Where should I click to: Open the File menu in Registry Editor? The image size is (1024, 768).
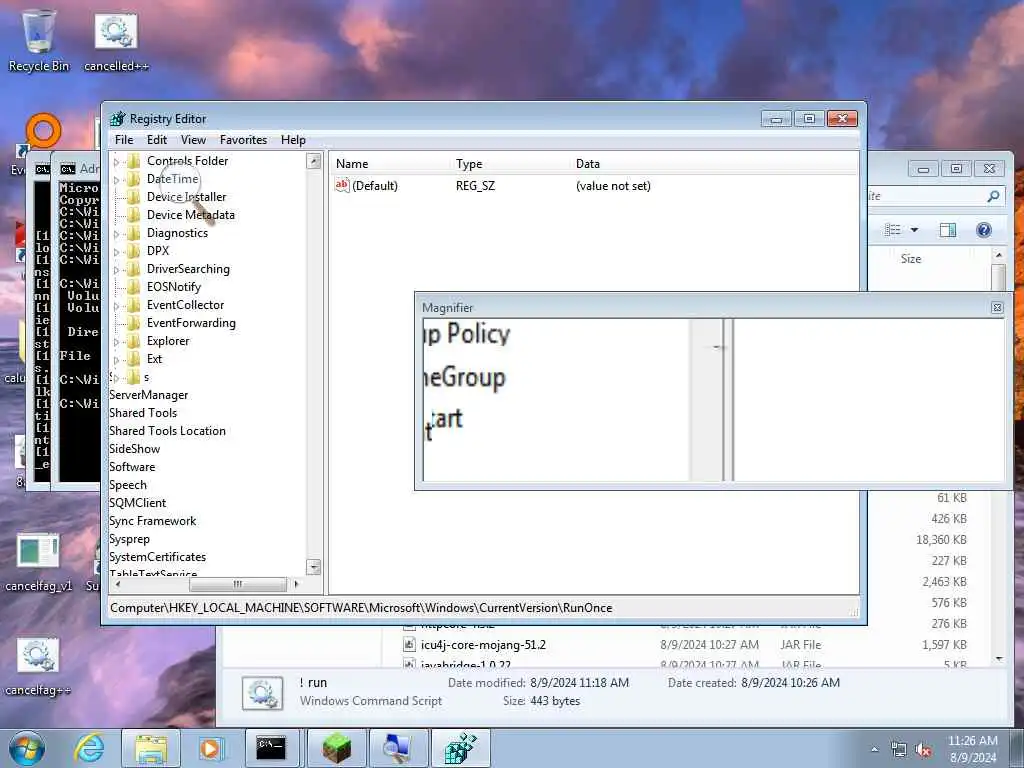pyautogui.click(x=124, y=140)
